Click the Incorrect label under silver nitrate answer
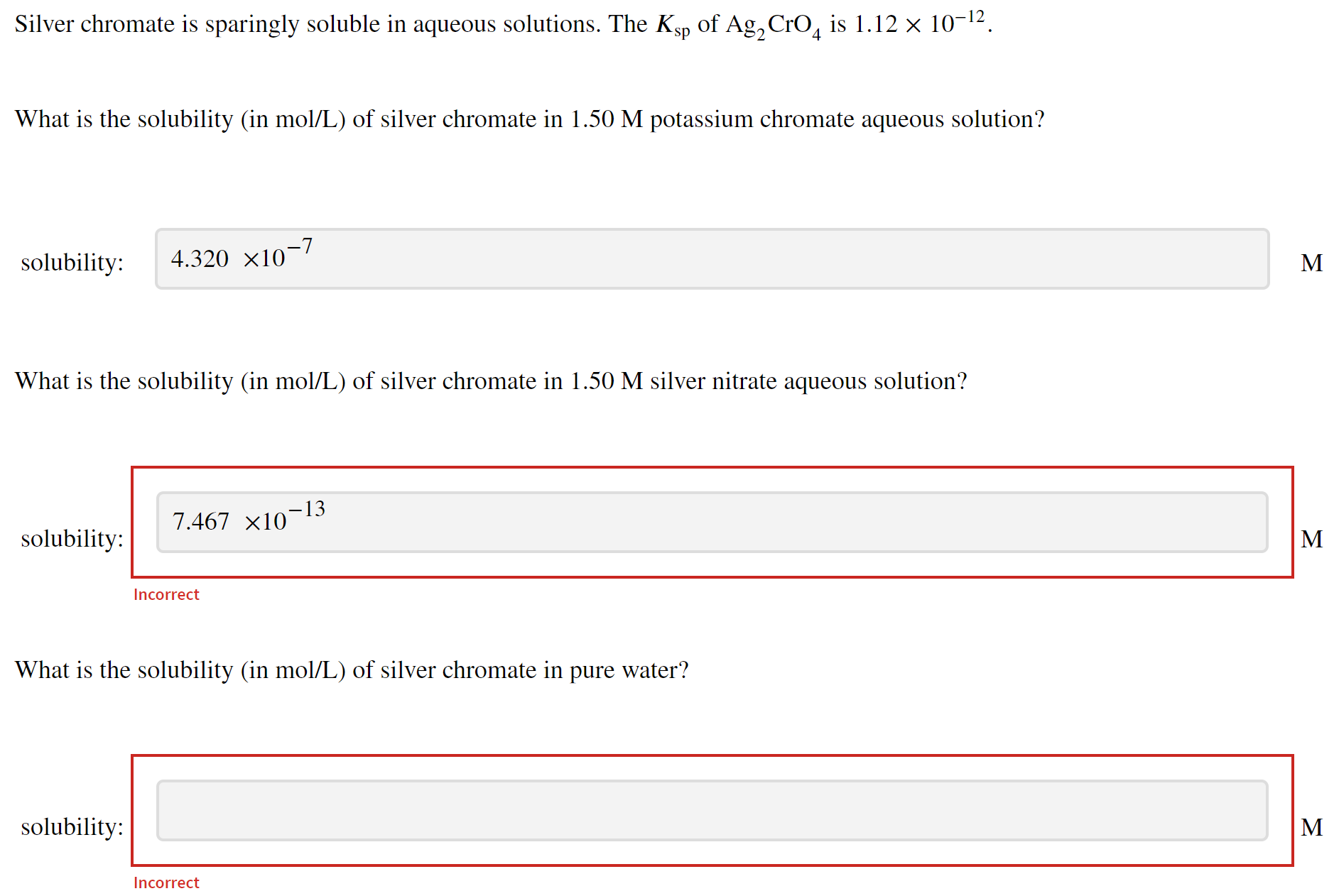The image size is (1339, 896). pos(166,595)
